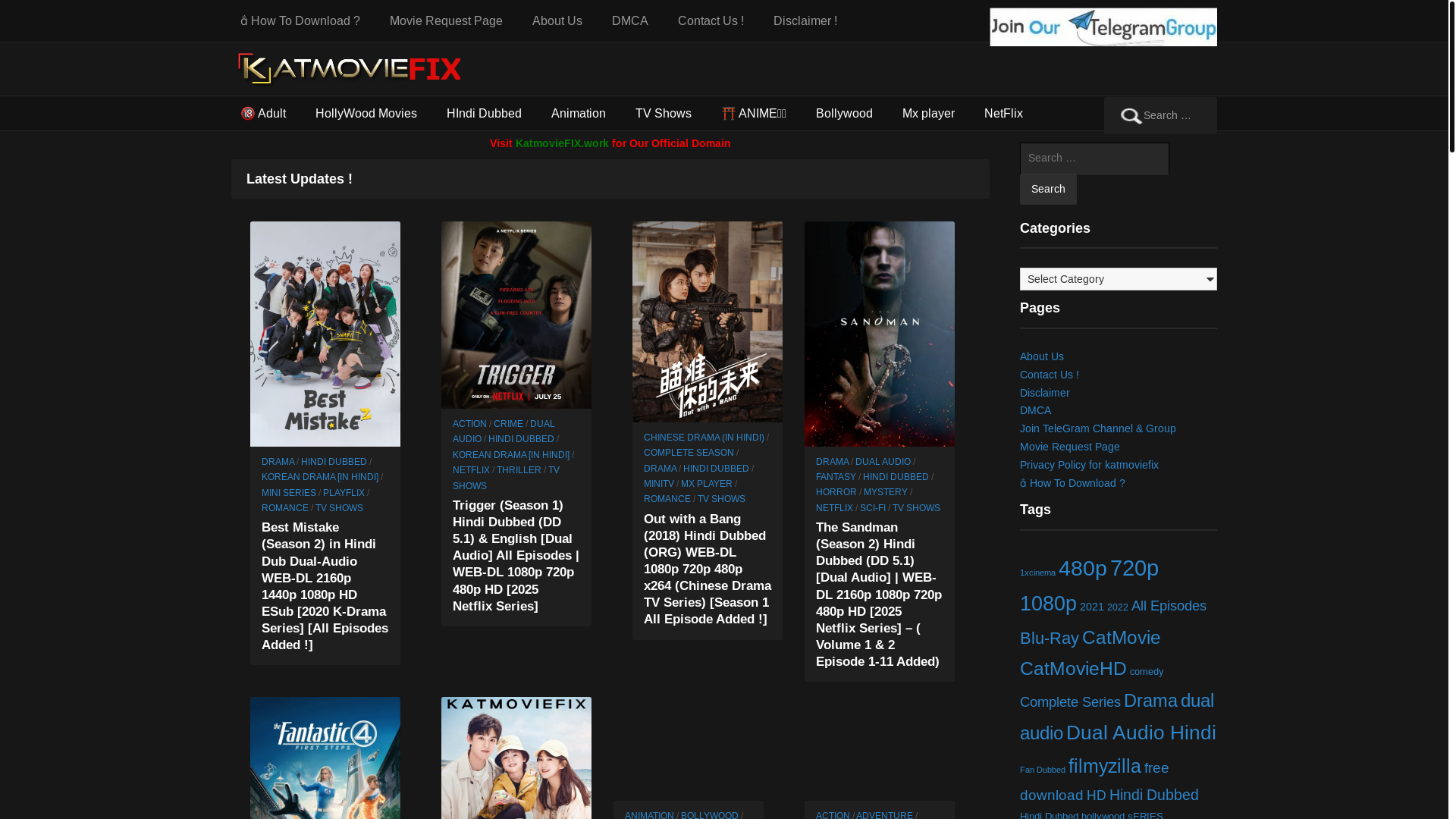
Task: Open the Out with a Bang poster
Action: (x=708, y=322)
